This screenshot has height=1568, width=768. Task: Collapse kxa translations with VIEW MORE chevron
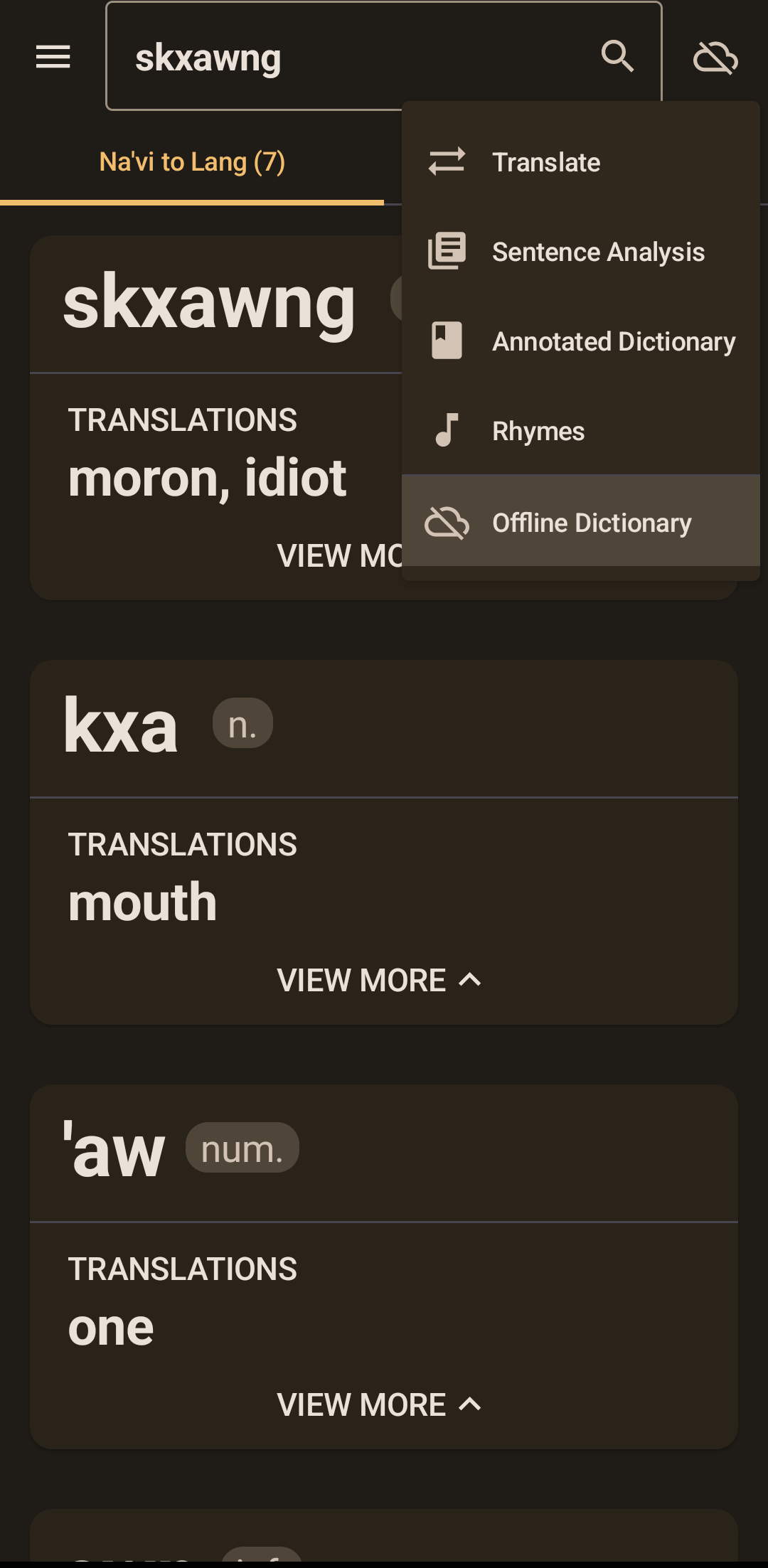pyautogui.click(x=380, y=980)
